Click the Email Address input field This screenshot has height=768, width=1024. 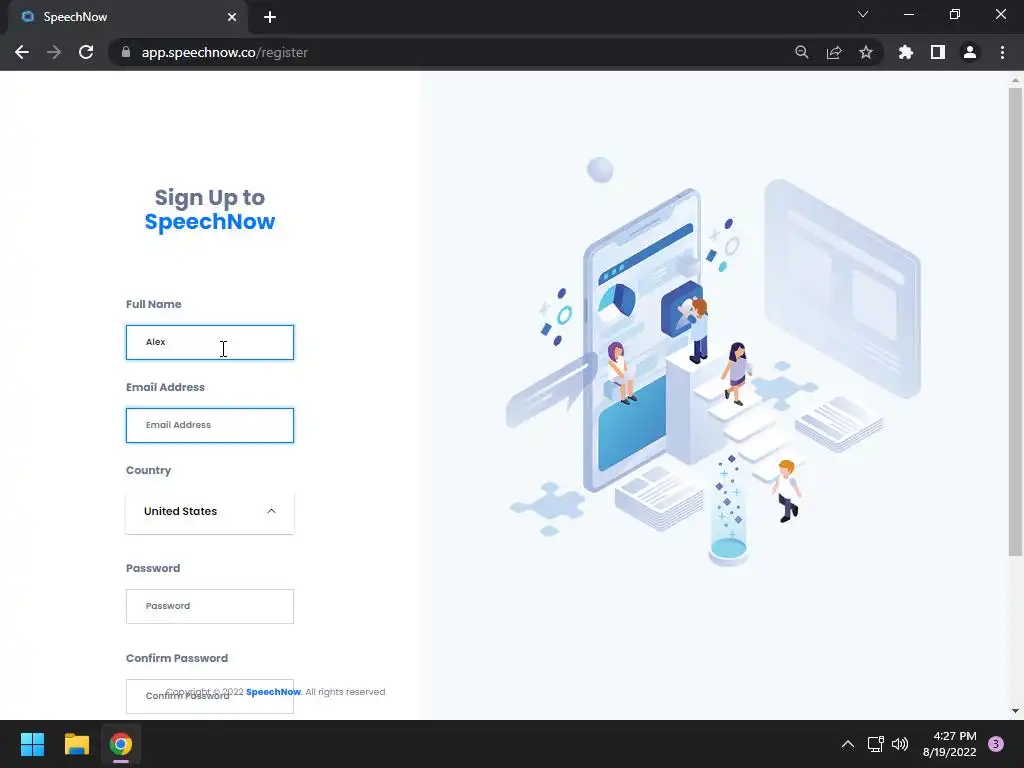(x=210, y=425)
